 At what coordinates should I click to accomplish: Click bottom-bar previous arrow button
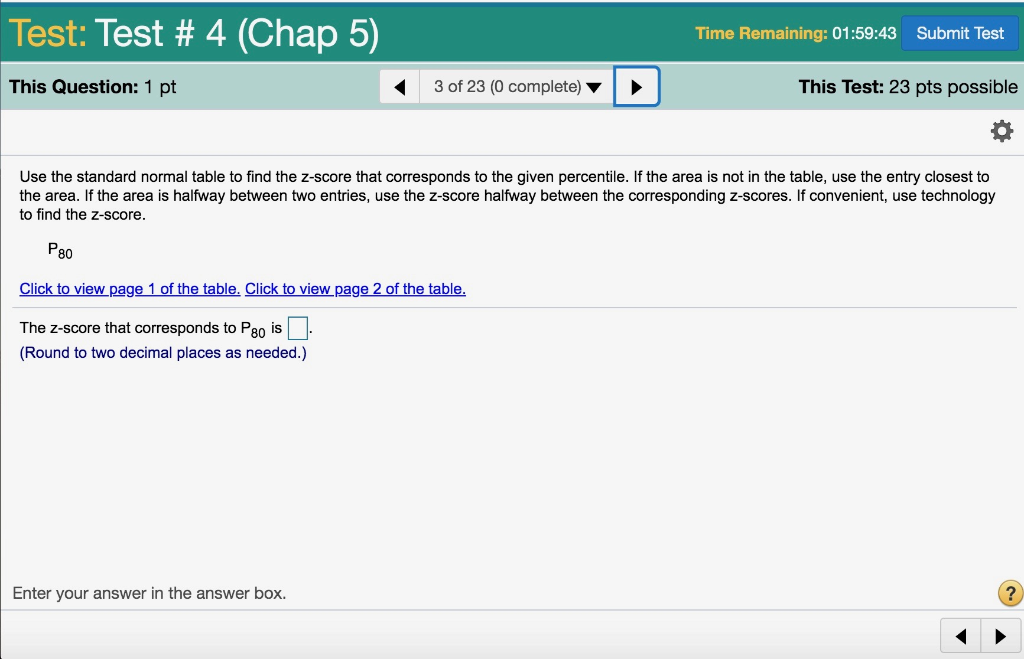pos(961,636)
